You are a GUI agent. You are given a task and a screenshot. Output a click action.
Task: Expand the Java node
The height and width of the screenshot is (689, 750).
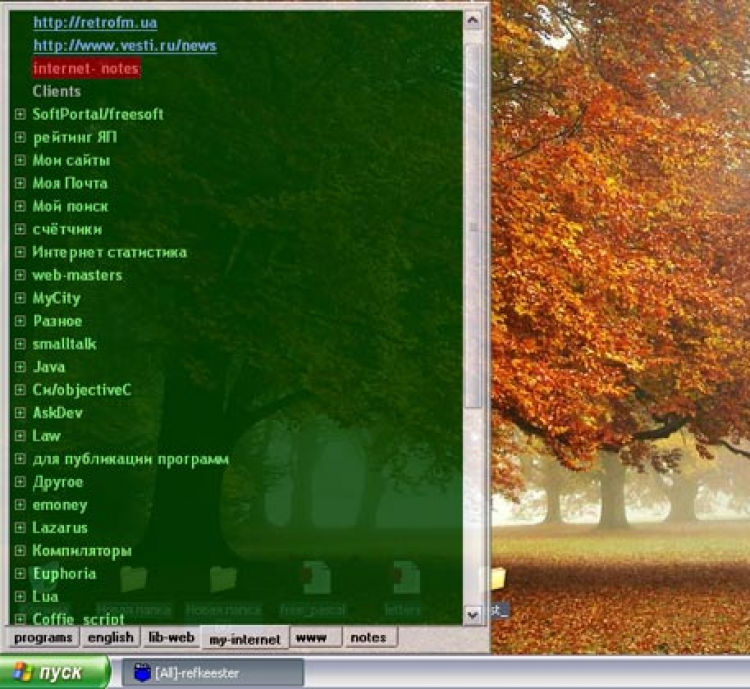[20, 367]
